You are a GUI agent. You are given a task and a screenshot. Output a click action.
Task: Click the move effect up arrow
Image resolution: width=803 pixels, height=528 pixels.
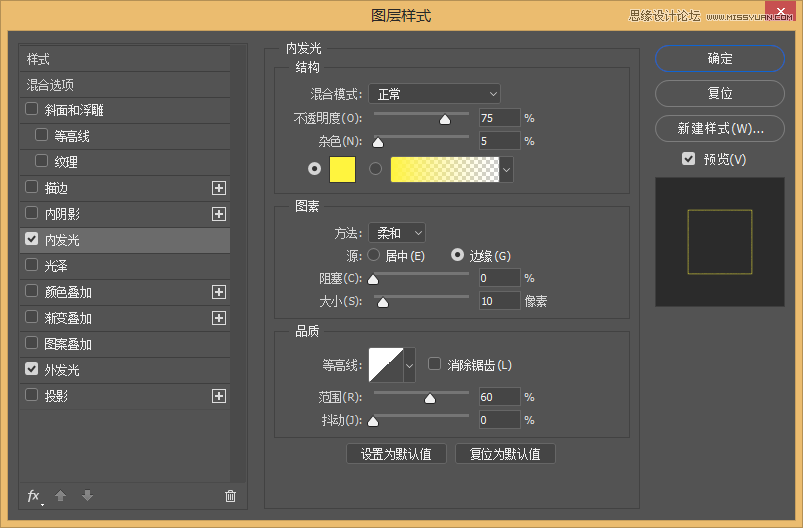click(x=60, y=496)
